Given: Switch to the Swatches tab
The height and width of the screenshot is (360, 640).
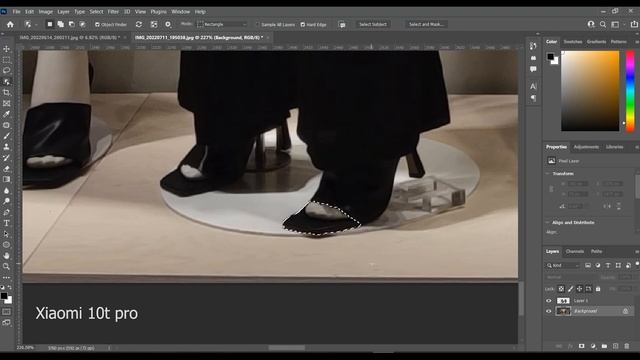Looking at the screenshot, I should point(573,42).
